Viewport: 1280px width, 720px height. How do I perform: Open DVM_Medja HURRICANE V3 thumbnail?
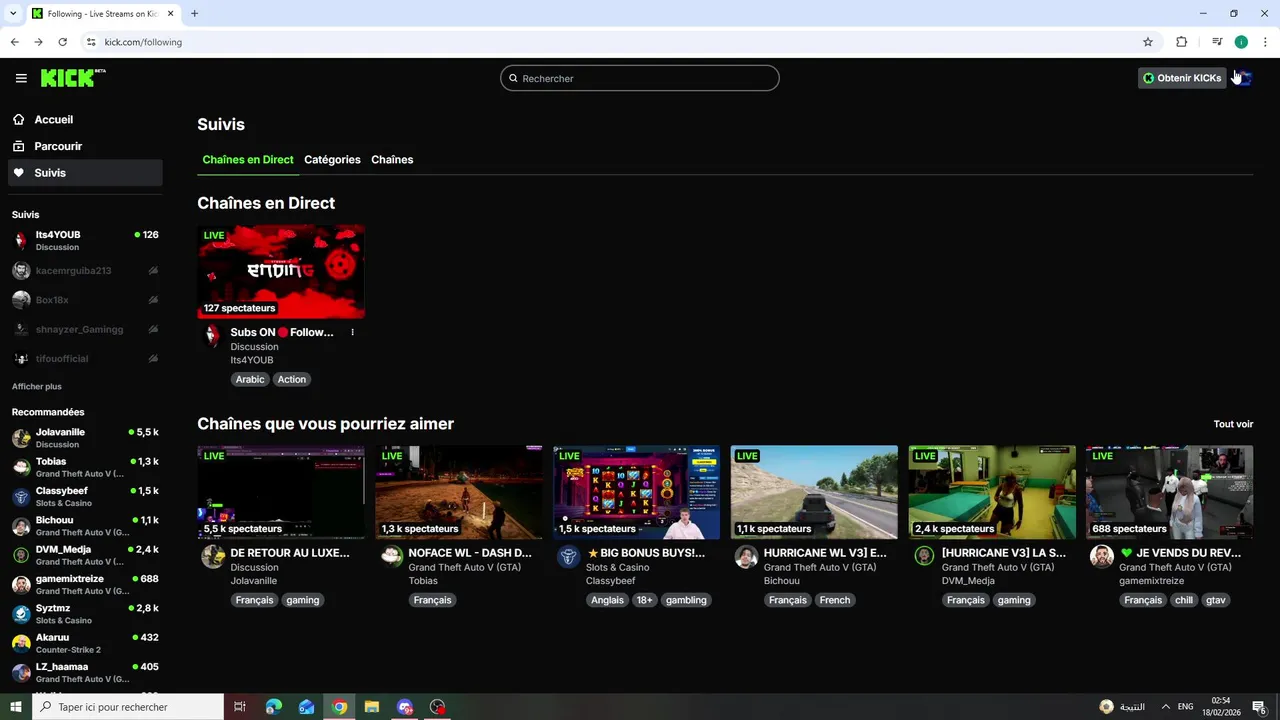click(x=992, y=492)
